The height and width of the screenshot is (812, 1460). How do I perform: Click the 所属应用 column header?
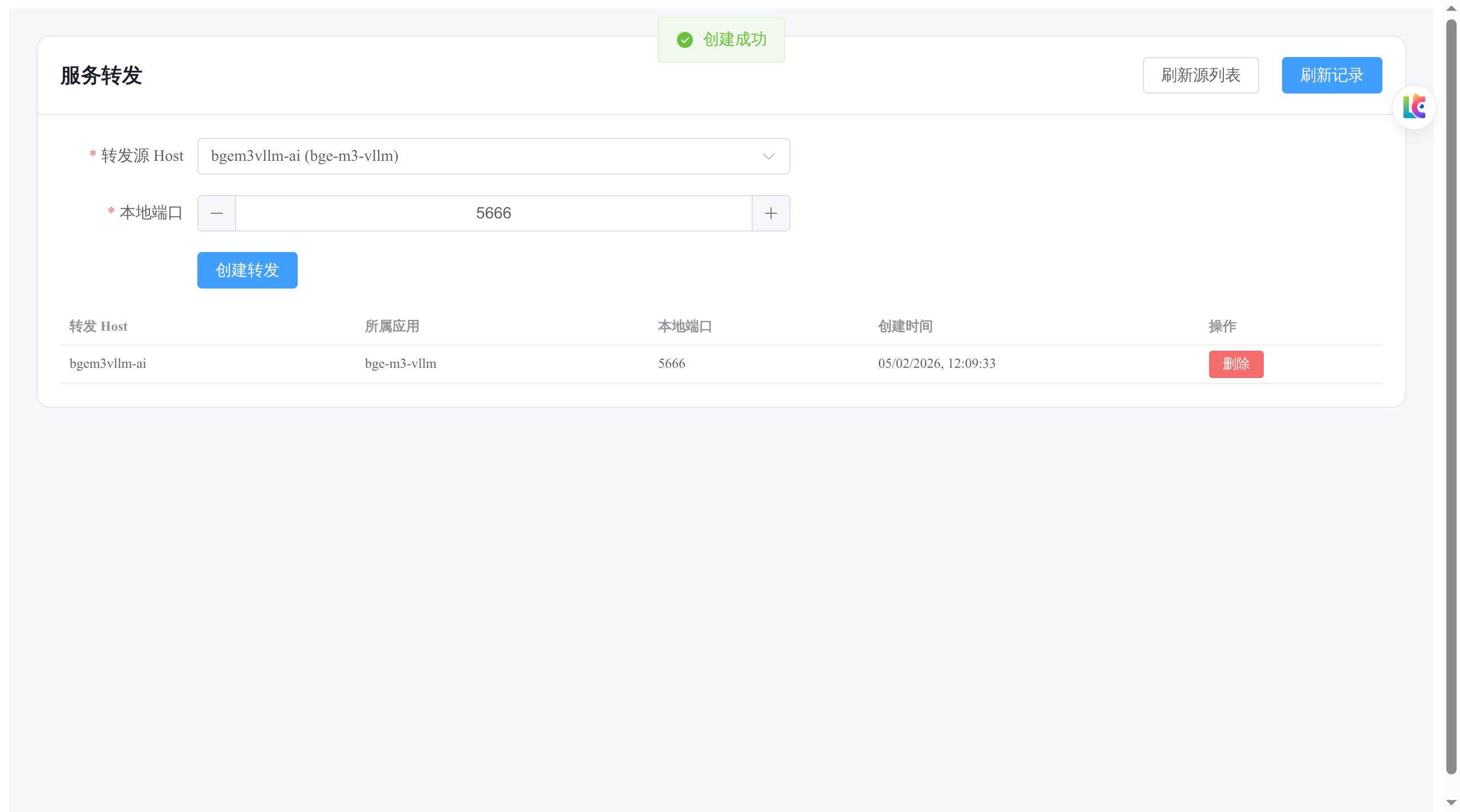coord(392,326)
